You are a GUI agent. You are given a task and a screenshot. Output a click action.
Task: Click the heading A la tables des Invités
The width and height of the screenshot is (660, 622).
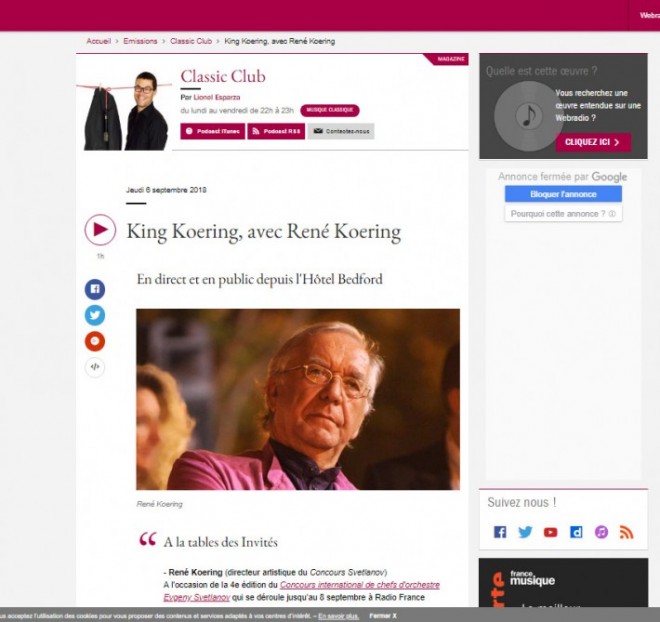(221, 542)
